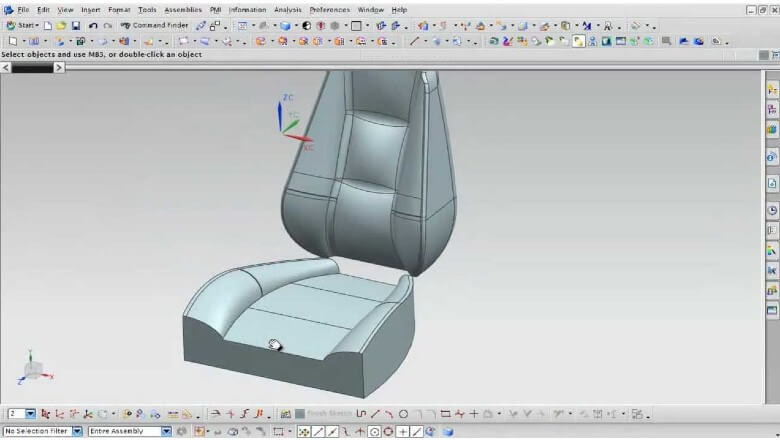The width and height of the screenshot is (780, 440).
Task: Click the Undo arrow icon
Action: pyautogui.click(x=93, y=25)
